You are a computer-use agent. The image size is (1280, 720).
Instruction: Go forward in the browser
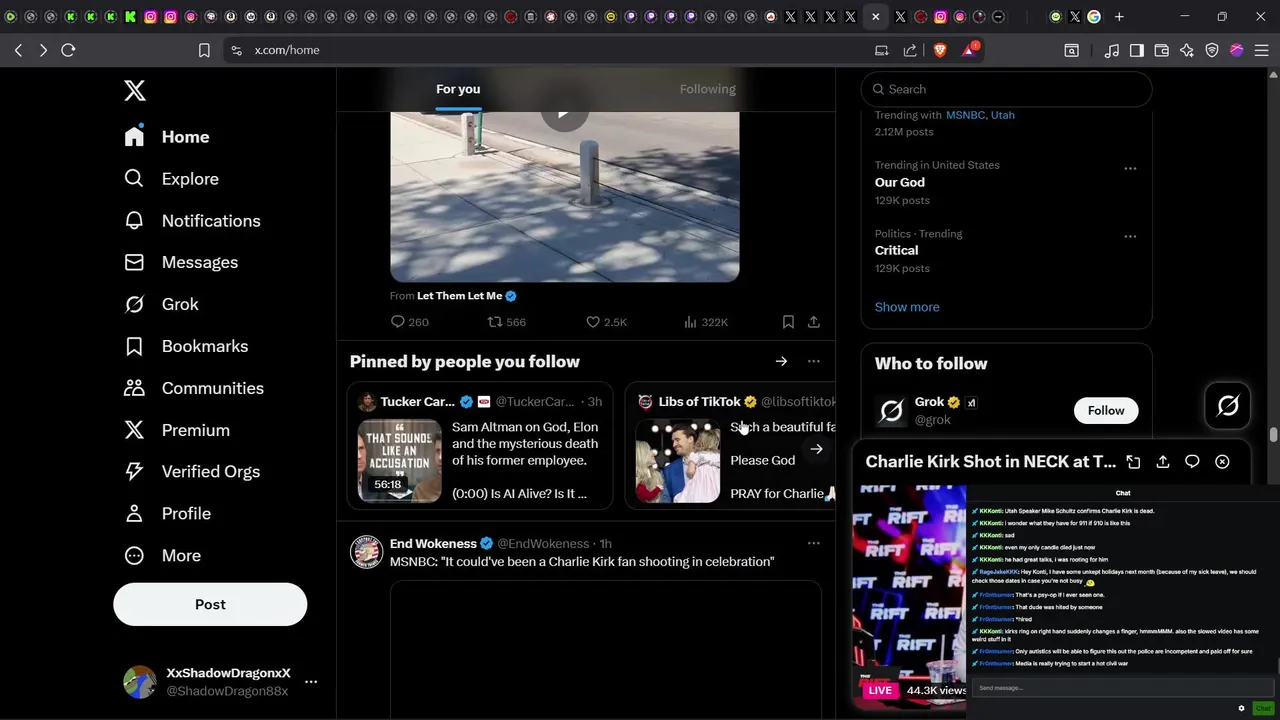point(43,50)
